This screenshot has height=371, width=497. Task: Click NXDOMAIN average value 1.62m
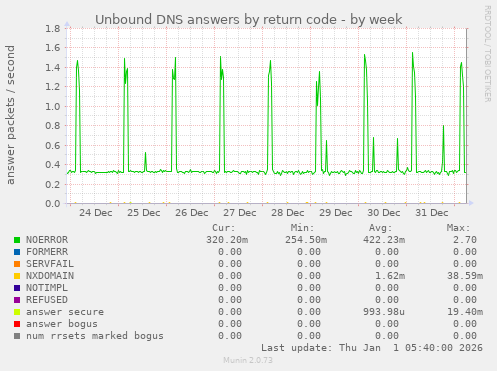click(x=390, y=276)
